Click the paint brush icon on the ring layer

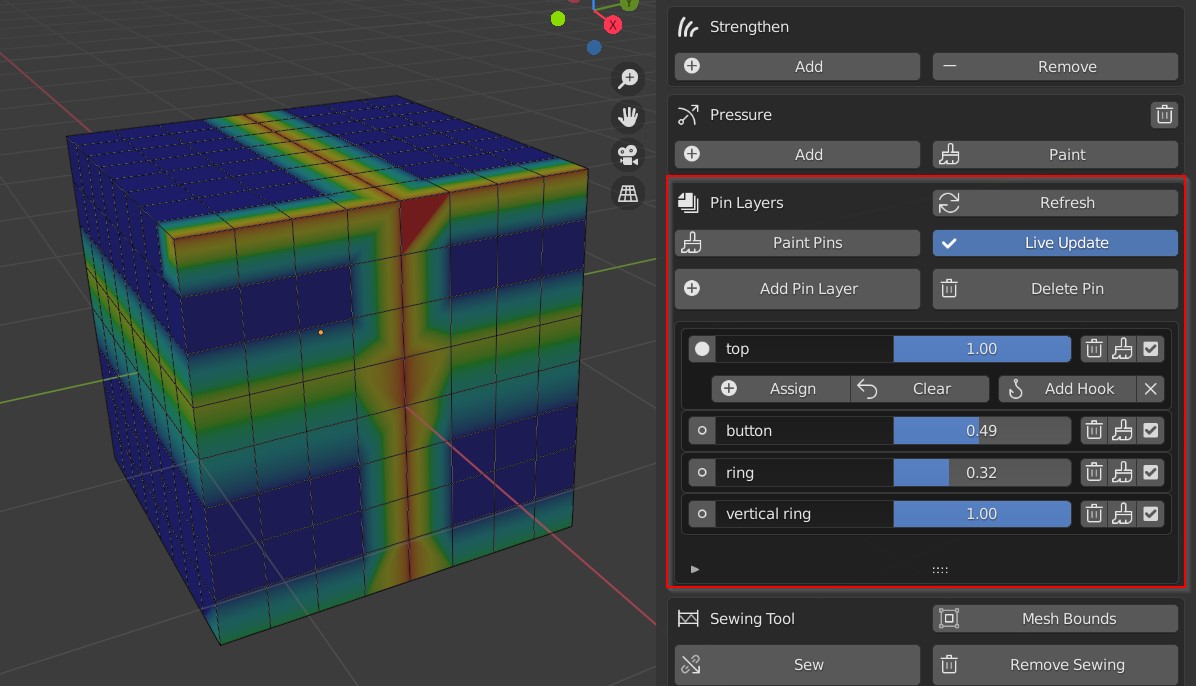pyautogui.click(x=1122, y=472)
